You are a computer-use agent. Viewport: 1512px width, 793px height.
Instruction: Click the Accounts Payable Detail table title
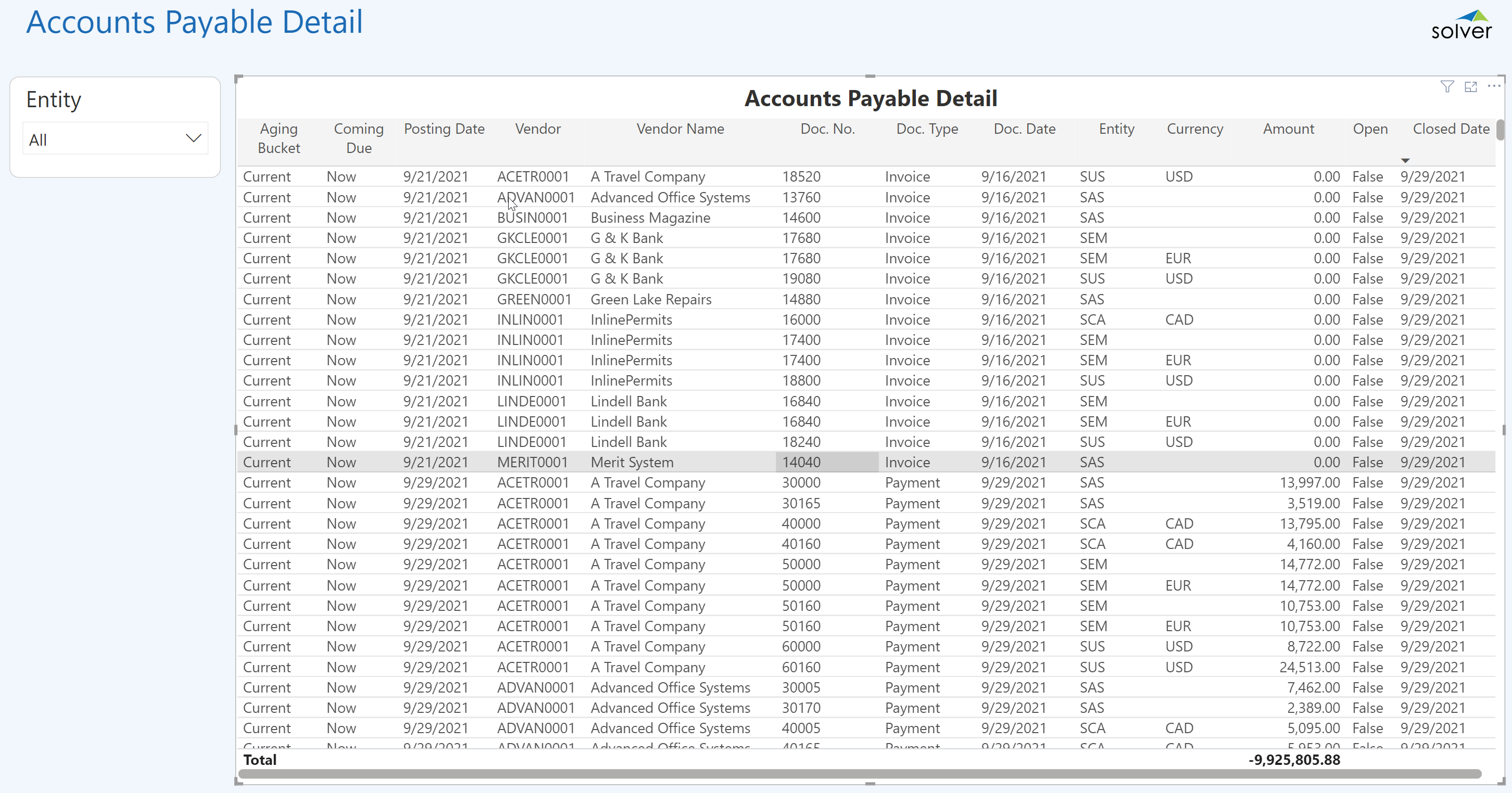pyautogui.click(x=871, y=98)
